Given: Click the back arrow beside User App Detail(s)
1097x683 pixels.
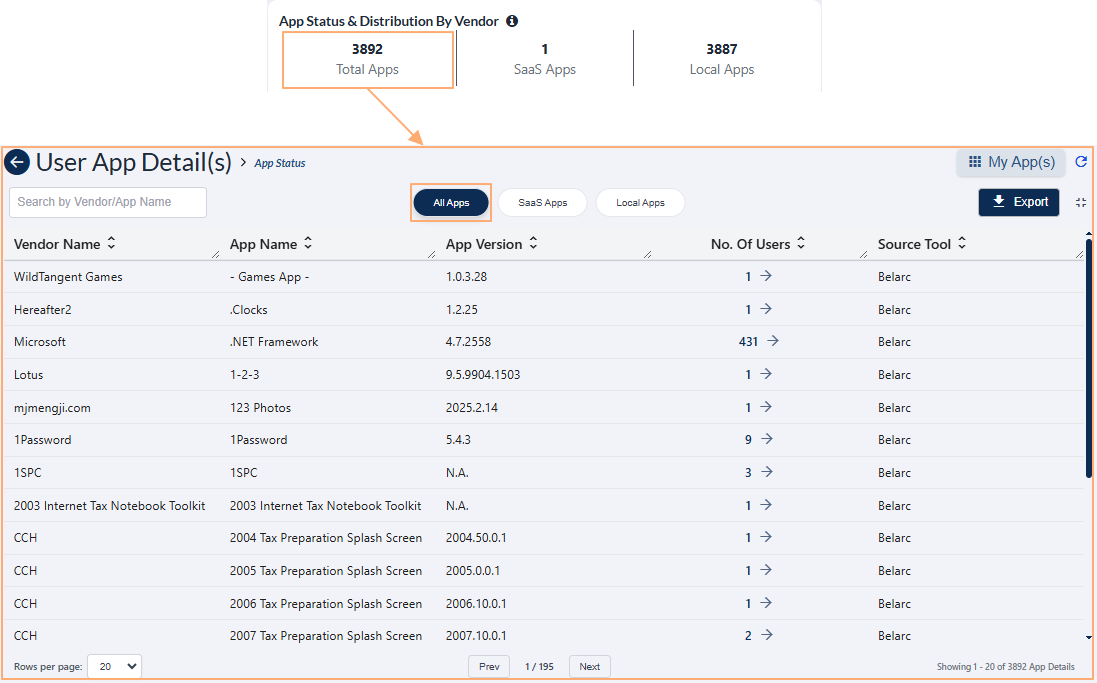Looking at the screenshot, I should [x=17, y=162].
